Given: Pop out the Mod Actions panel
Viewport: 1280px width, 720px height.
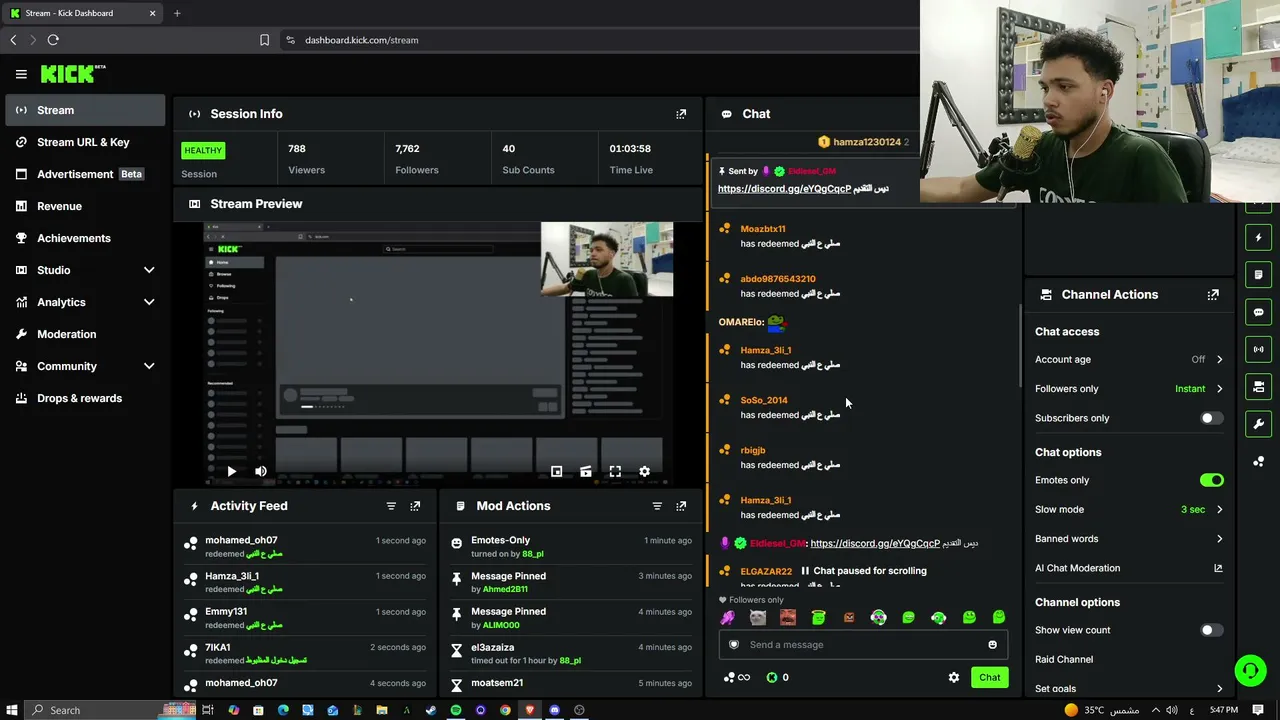Looking at the screenshot, I should [x=681, y=506].
